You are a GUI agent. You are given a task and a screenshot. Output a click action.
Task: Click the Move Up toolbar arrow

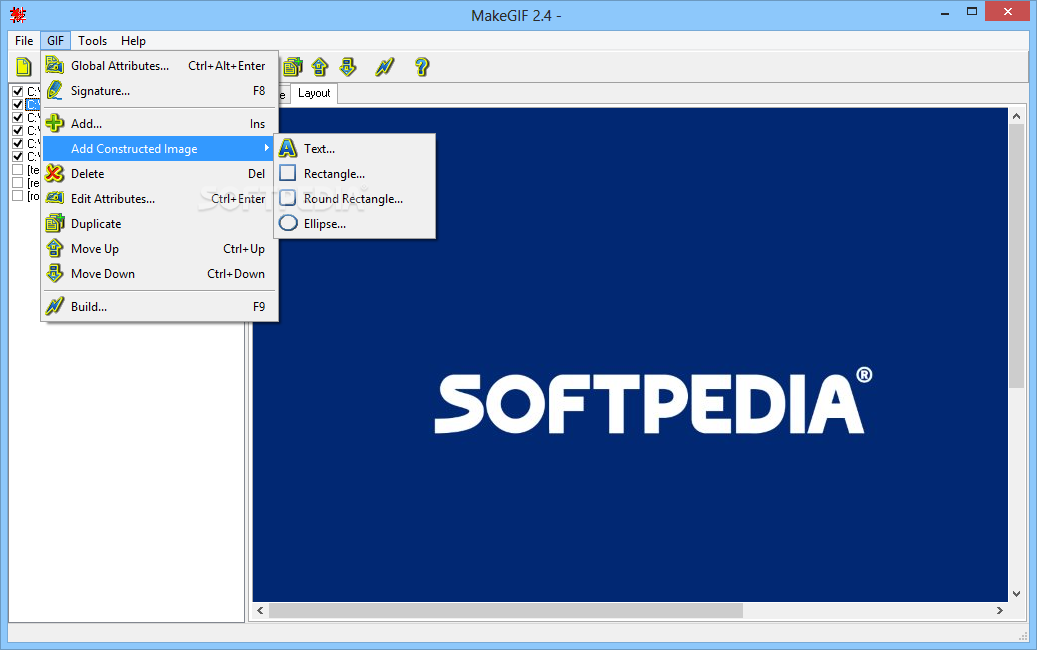click(320, 66)
